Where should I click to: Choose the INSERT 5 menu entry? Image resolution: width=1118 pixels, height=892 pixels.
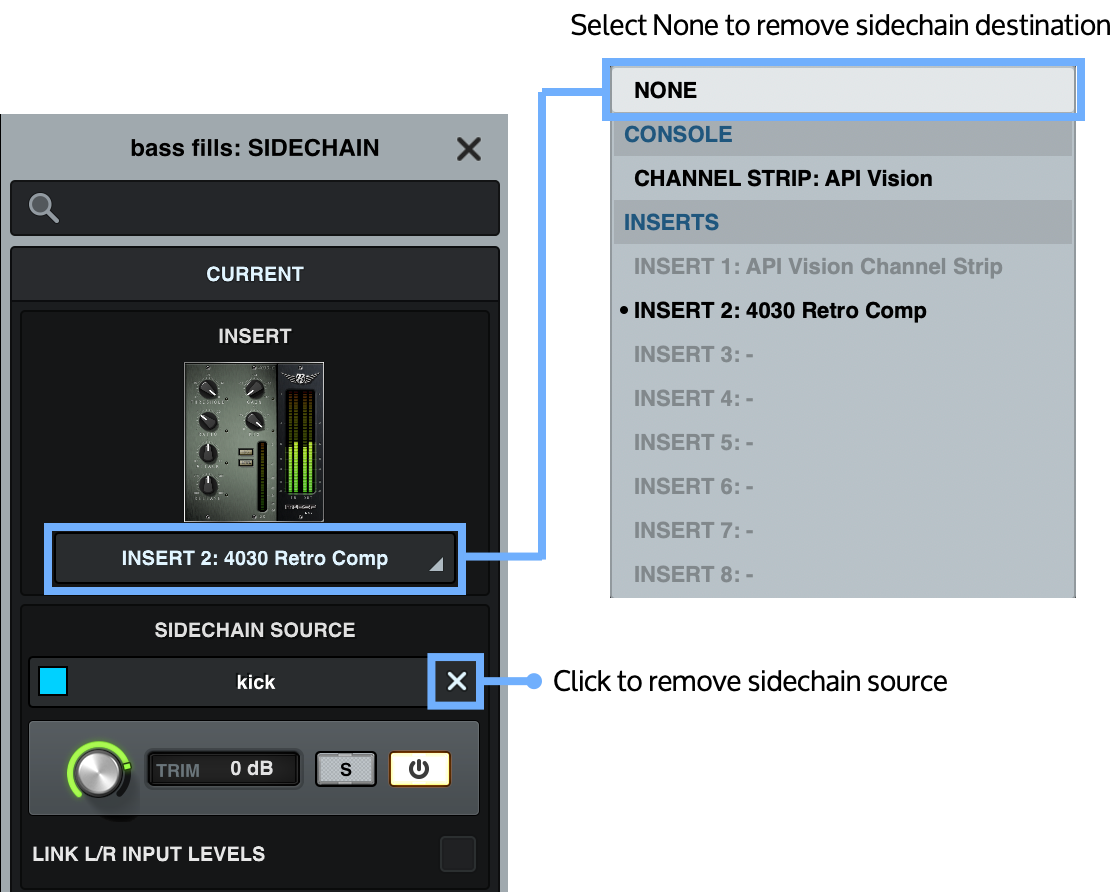[843, 443]
